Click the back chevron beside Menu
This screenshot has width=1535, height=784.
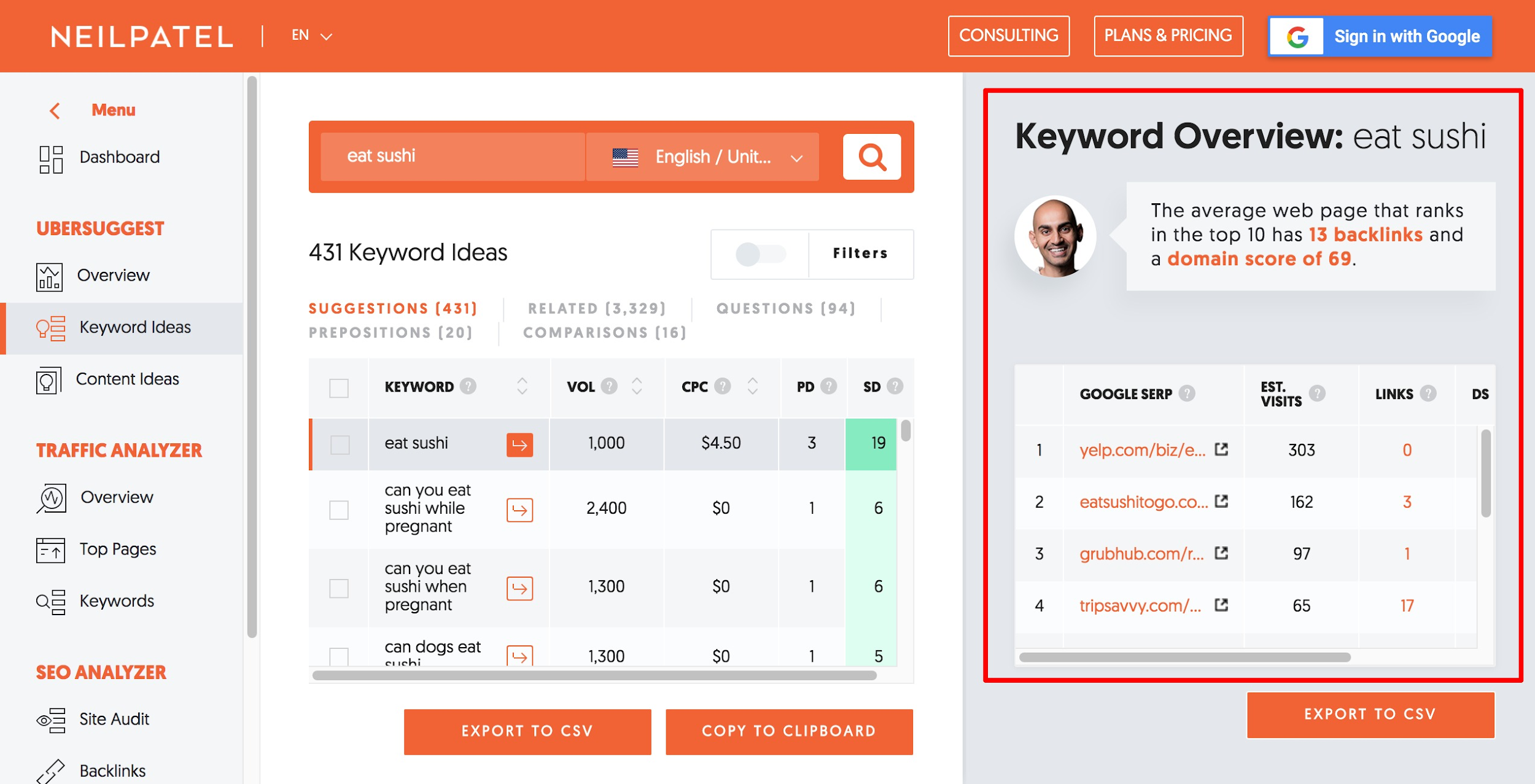[55, 111]
